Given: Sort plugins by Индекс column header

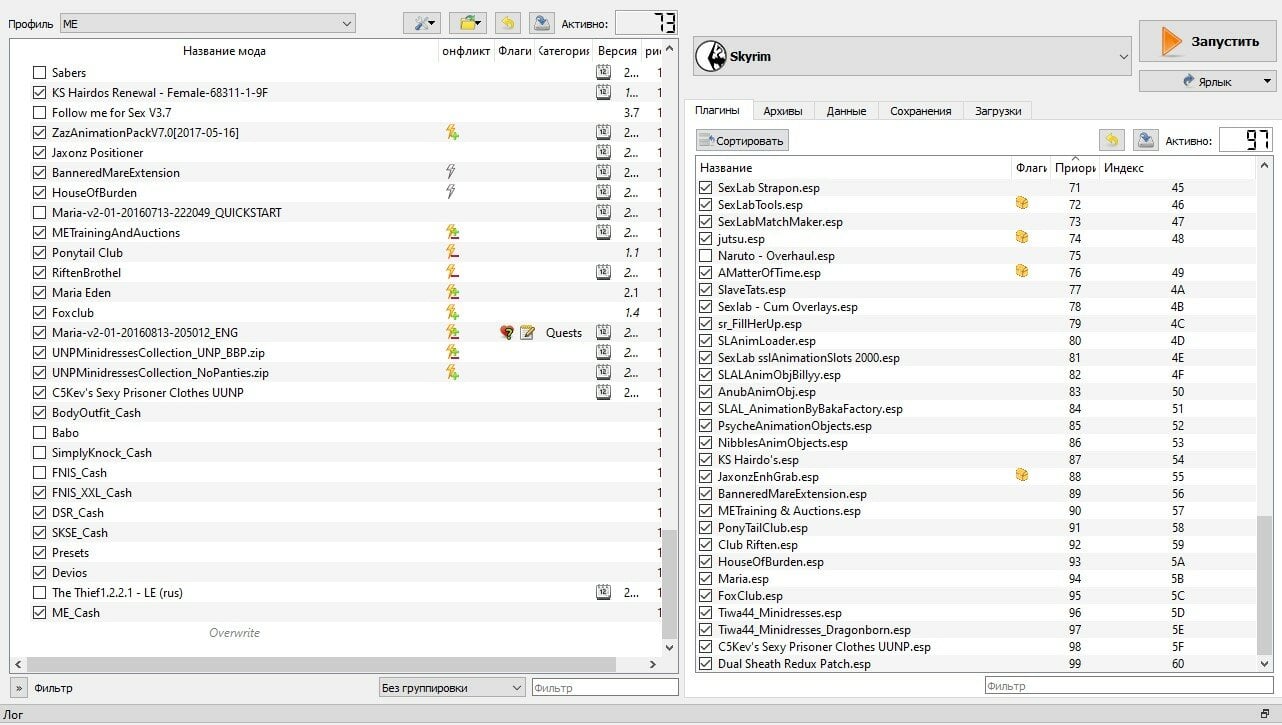Looking at the screenshot, I should (x=1177, y=168).
